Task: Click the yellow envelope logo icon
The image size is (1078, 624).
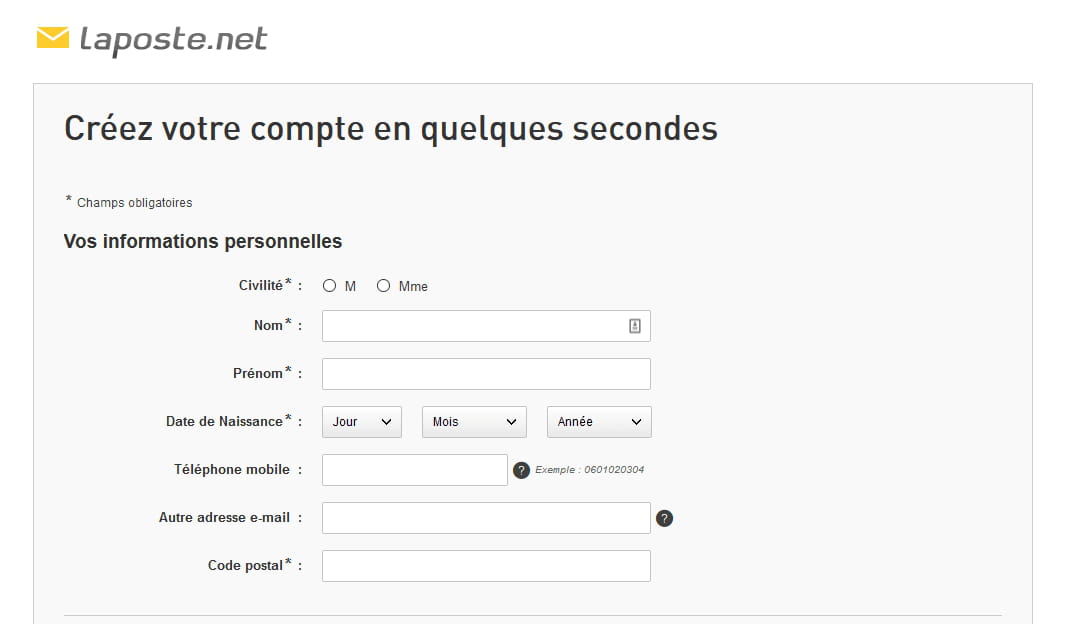Action: [52, 38]
